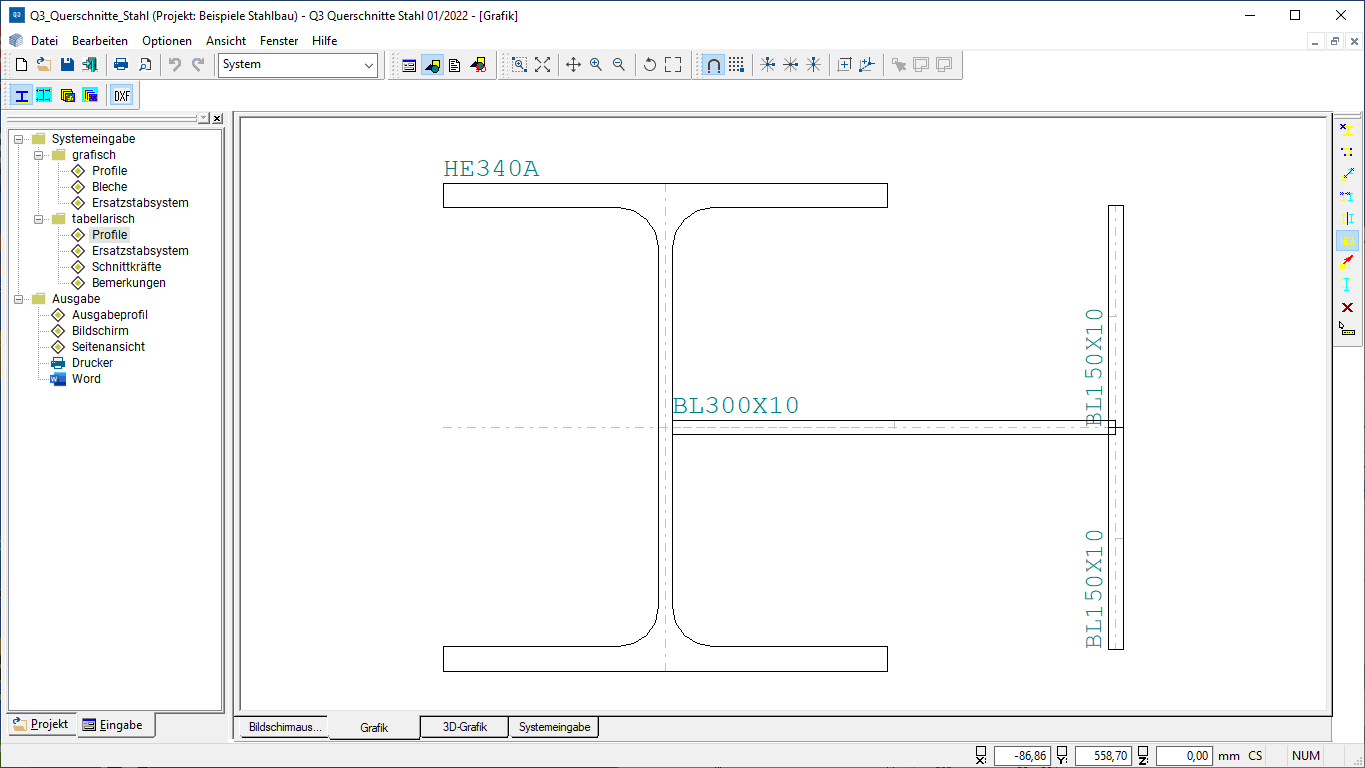
Task: Click the rotate view icon
Action: tap(650, 64)
